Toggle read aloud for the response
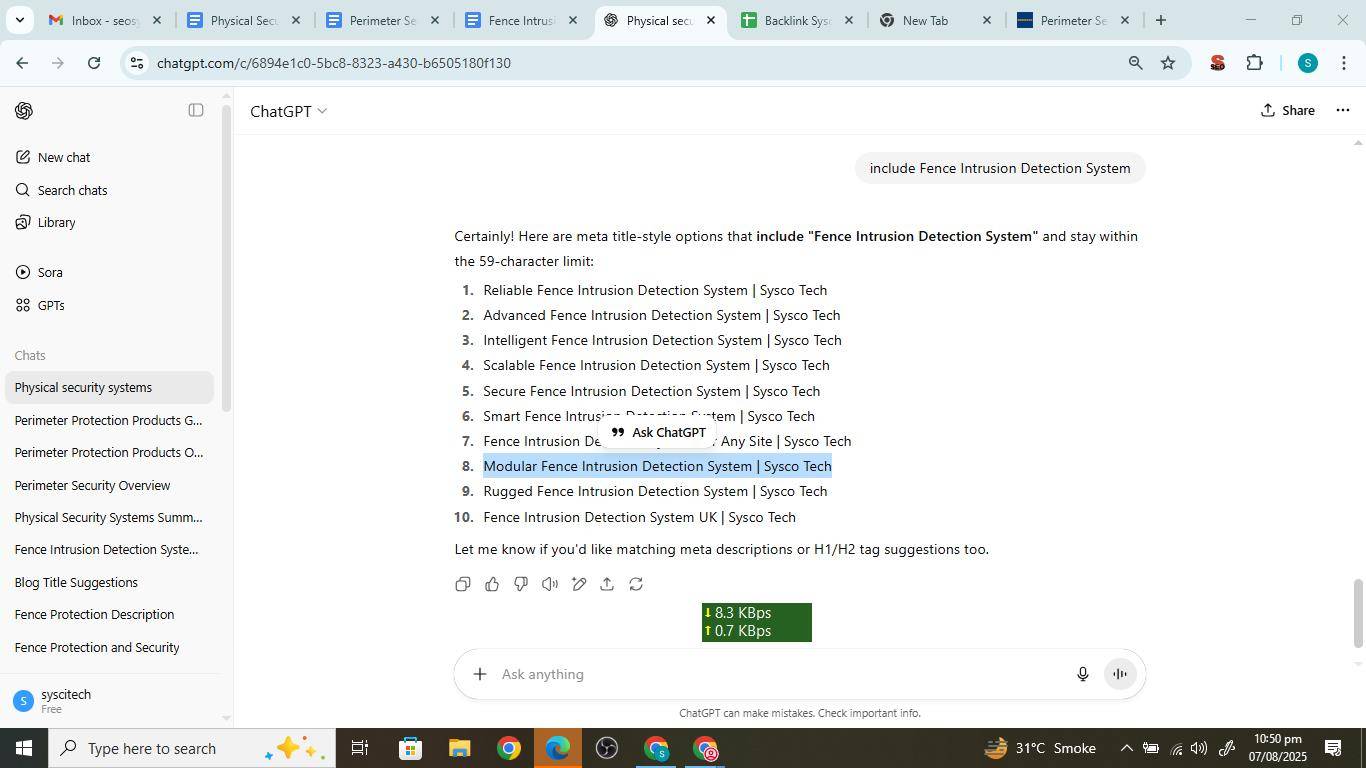This screenshot has width=1366, height=768. point(550,584)
